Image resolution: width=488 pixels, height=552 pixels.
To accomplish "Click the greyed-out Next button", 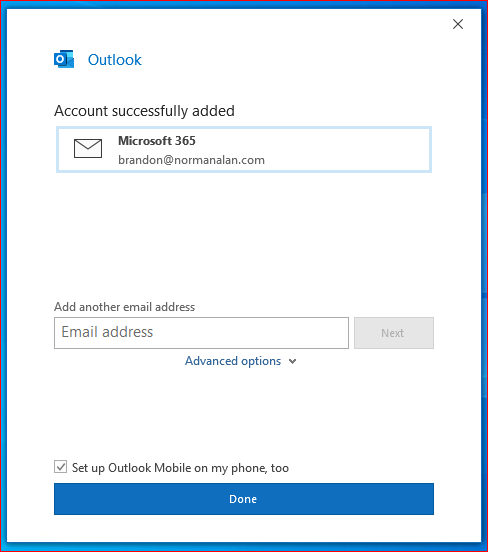I will pyautogui.click(x=394, y=333).
